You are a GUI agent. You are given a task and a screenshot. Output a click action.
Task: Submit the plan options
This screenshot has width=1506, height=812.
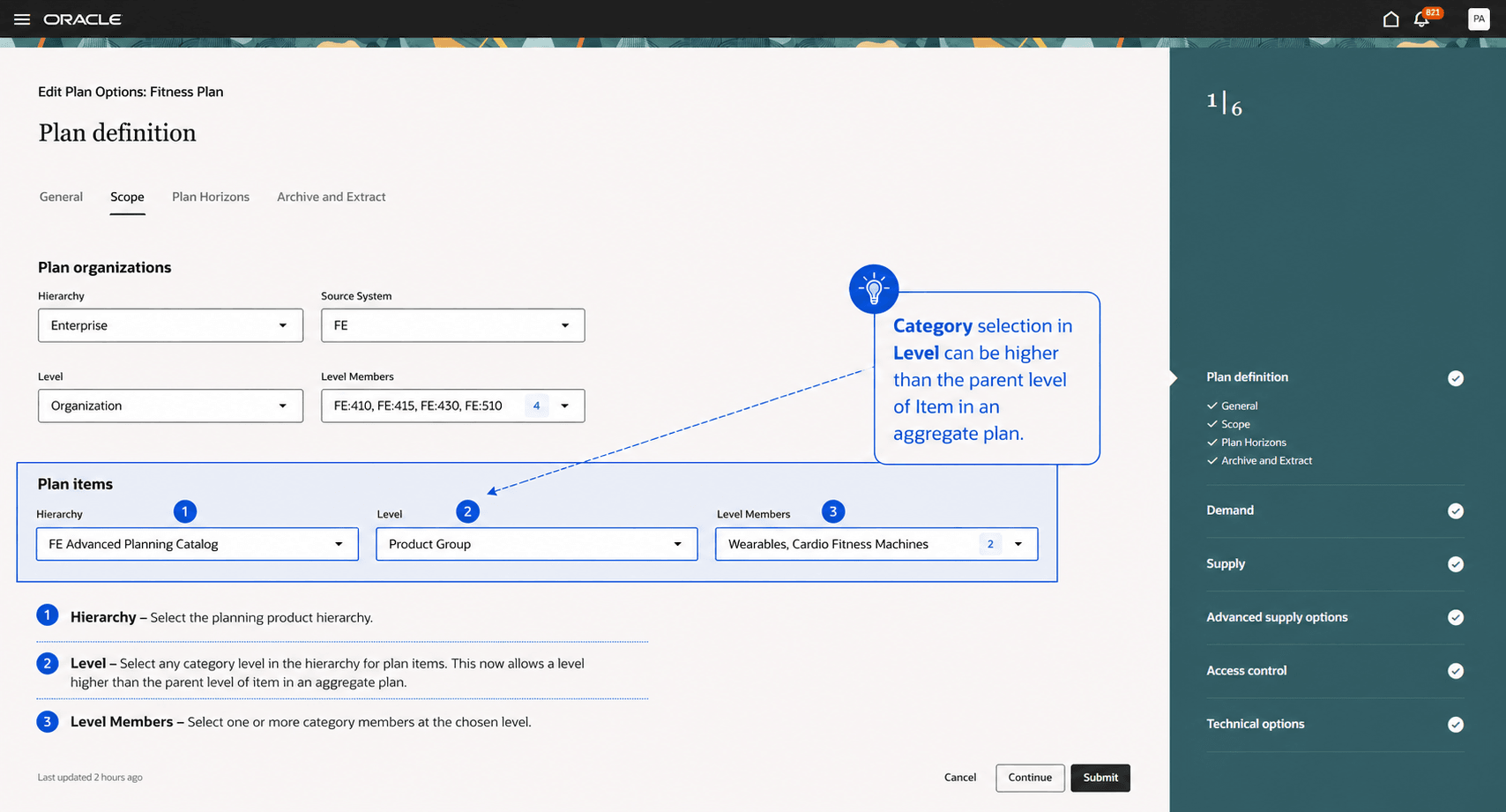pos(1100,778)
